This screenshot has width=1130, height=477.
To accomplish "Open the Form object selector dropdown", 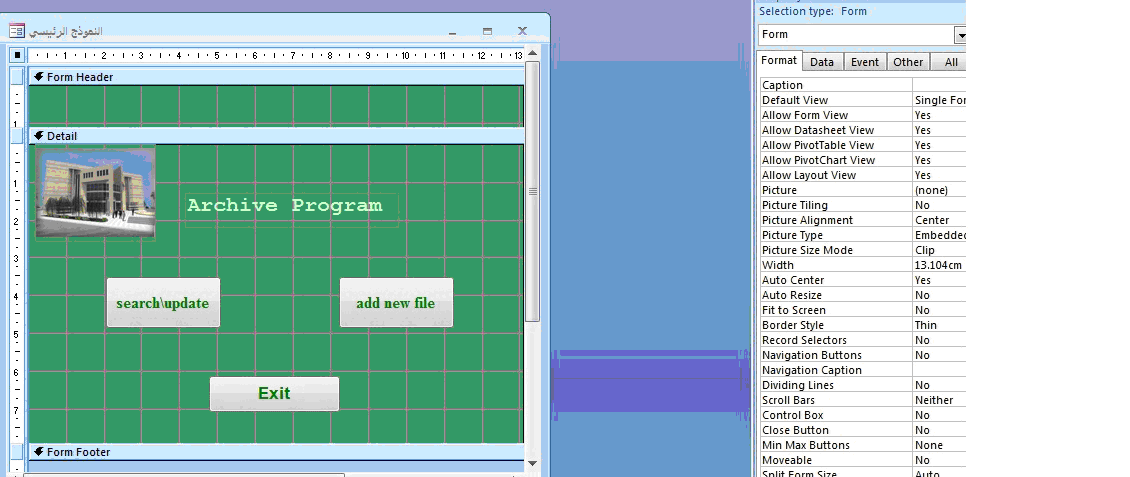I will tap(960, 35).
